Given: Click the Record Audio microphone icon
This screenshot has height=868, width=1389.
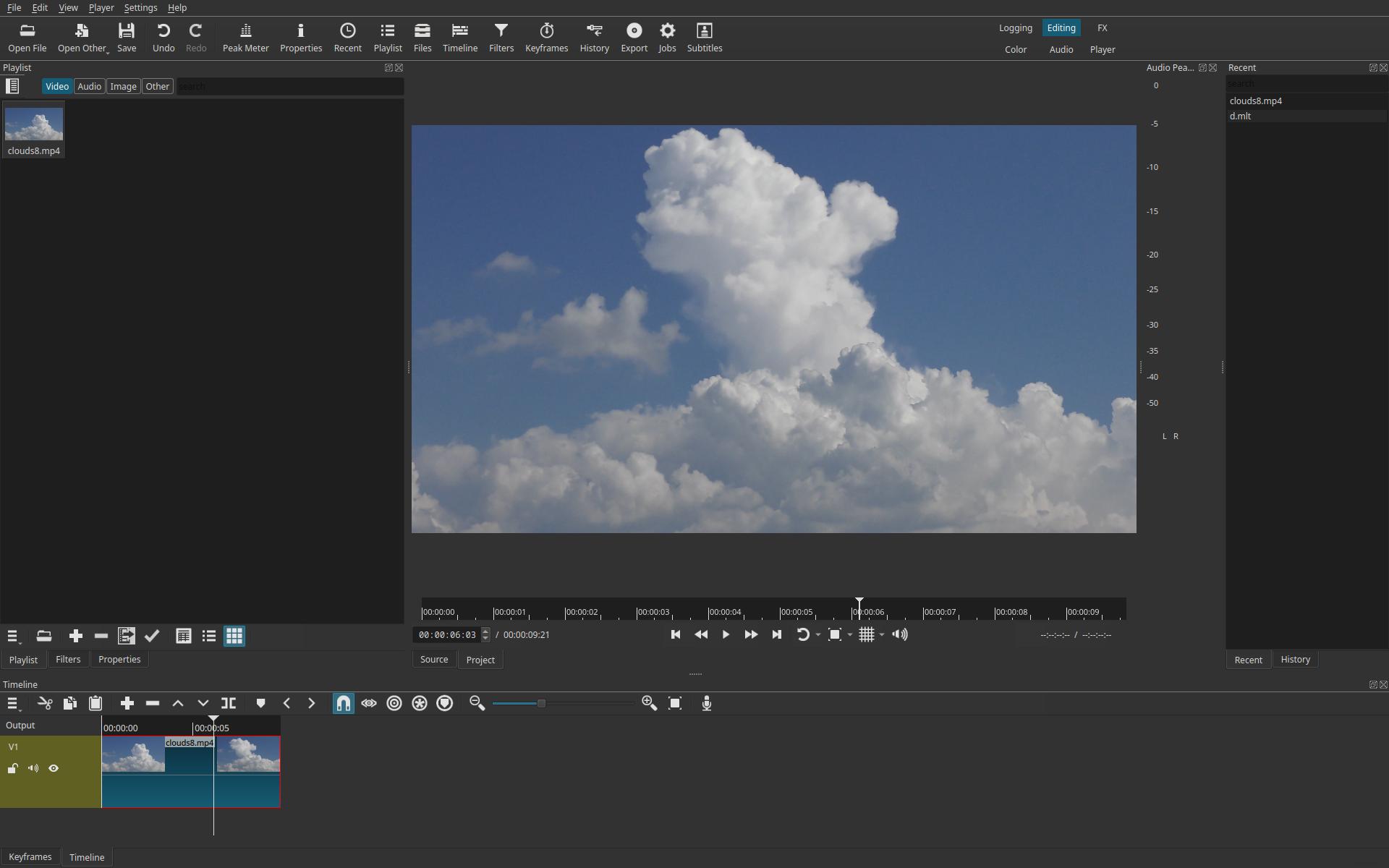Looking at the screenshot, I should (707, 703).
